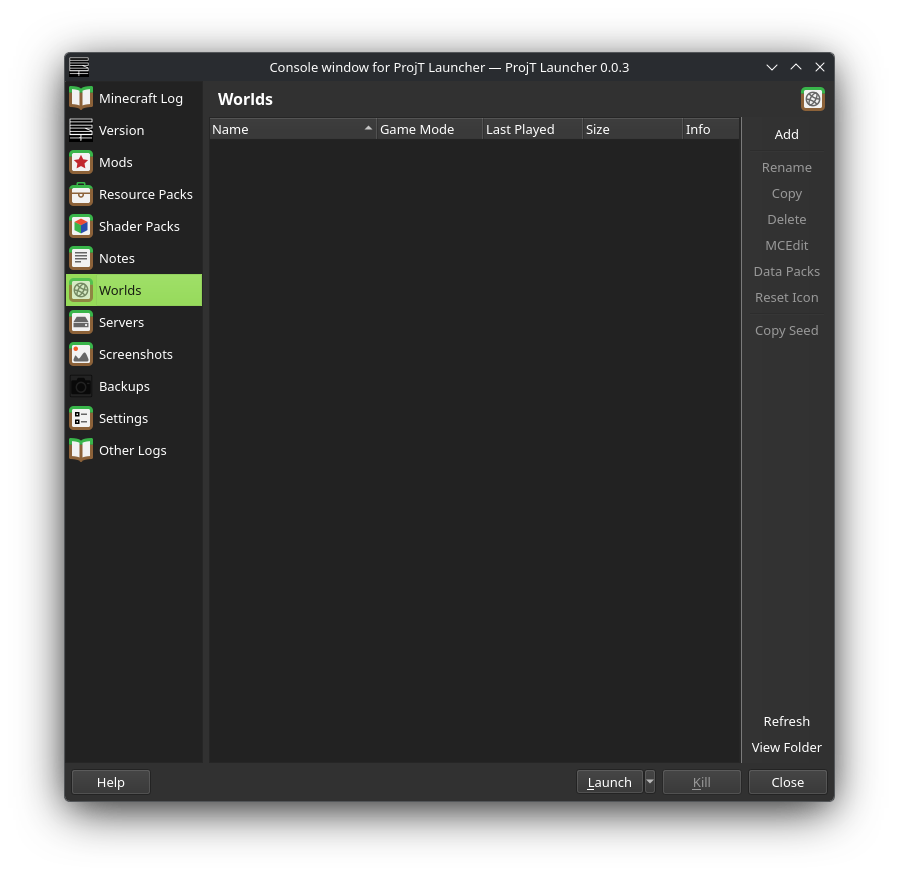This screenshot has width=899, height=878.
Task: Click the Servers icon in sidebar
Action: click(81, 322)
